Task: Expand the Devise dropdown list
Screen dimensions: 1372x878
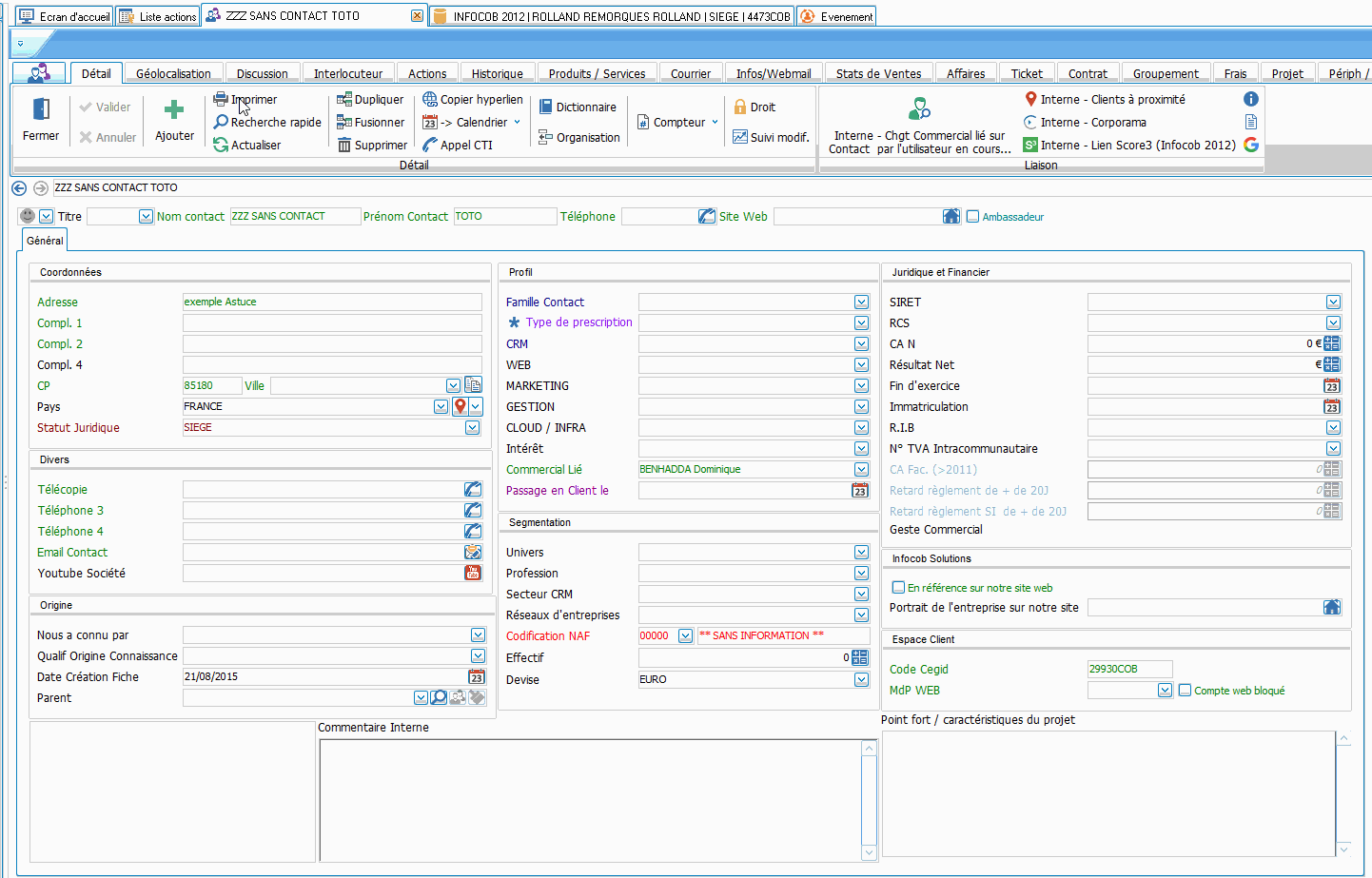Action: point(861,680)
